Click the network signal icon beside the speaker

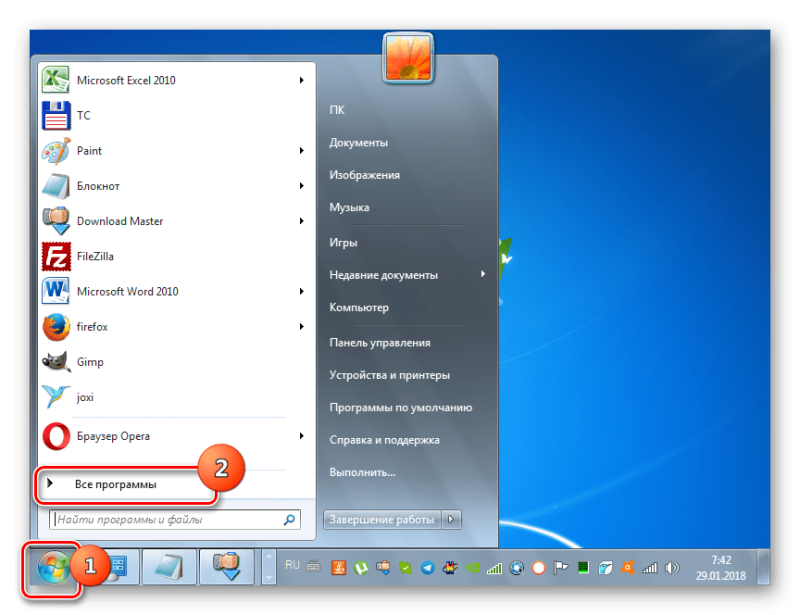click(649, 568)
